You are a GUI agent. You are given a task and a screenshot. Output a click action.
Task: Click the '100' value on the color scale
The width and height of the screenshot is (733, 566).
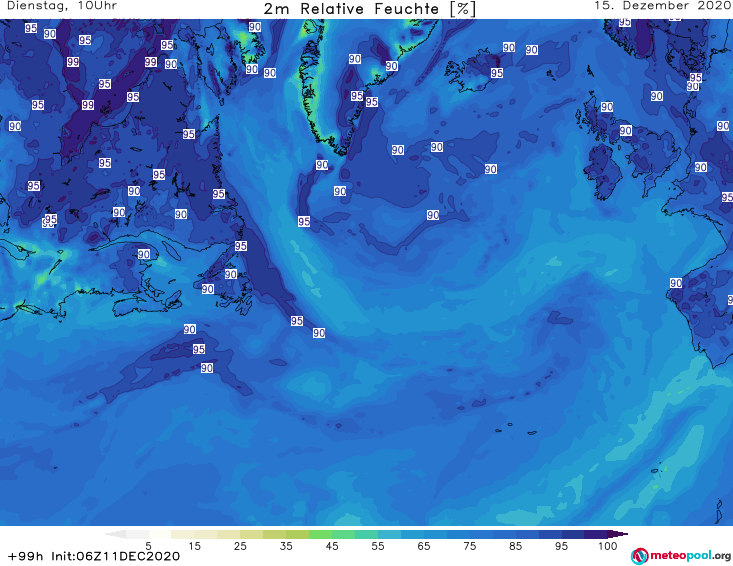pyautogui.click(x=608, y=546)
